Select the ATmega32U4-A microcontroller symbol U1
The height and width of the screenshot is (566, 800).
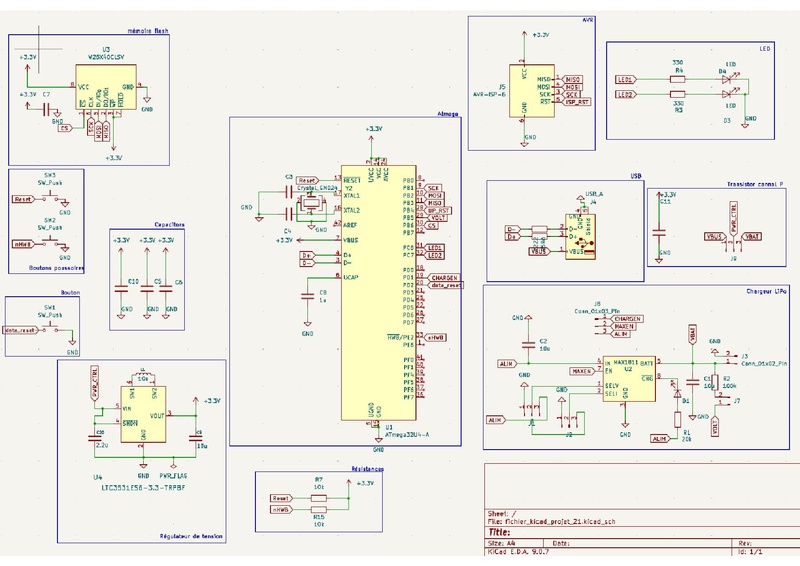(x=379, y=292)
